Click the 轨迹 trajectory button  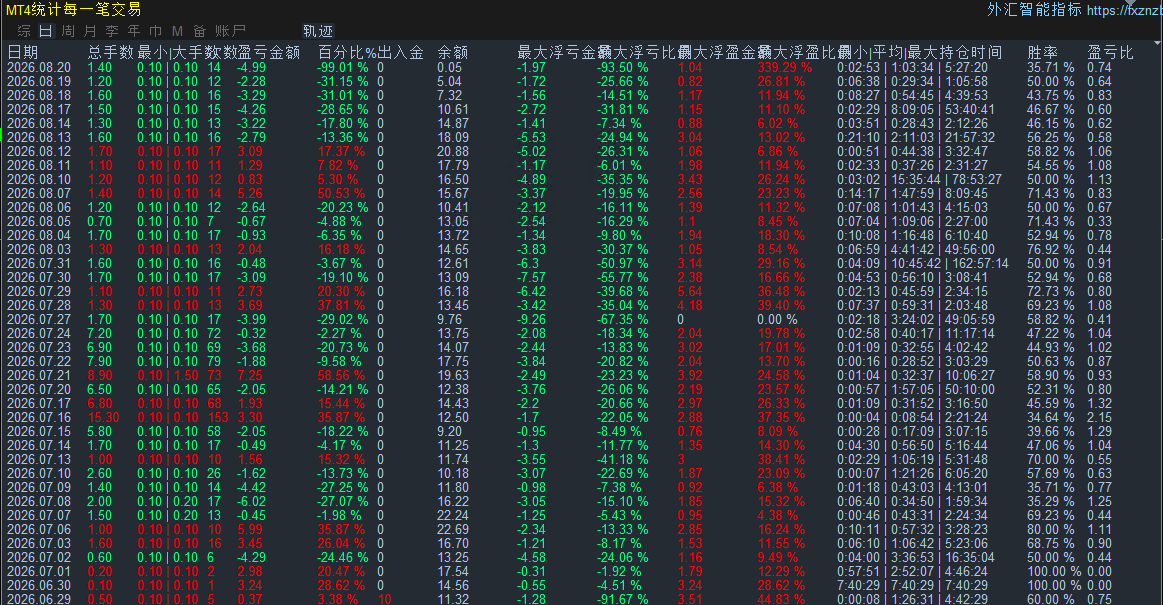click(x=318, y=31)
